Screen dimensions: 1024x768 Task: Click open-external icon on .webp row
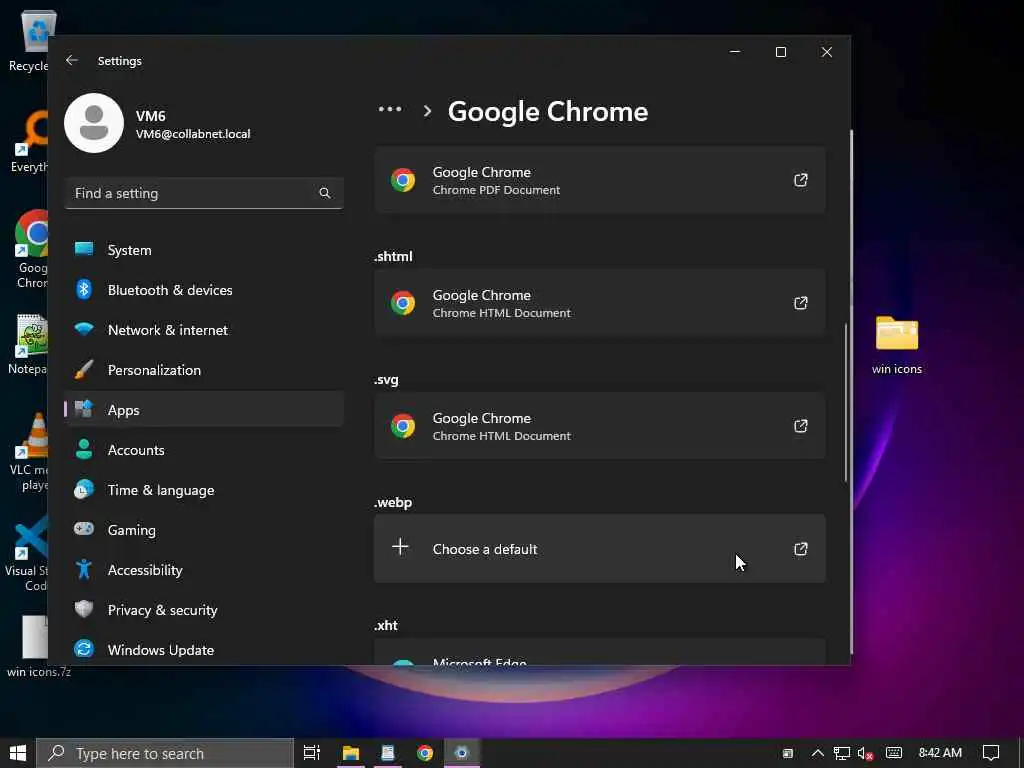801,549
